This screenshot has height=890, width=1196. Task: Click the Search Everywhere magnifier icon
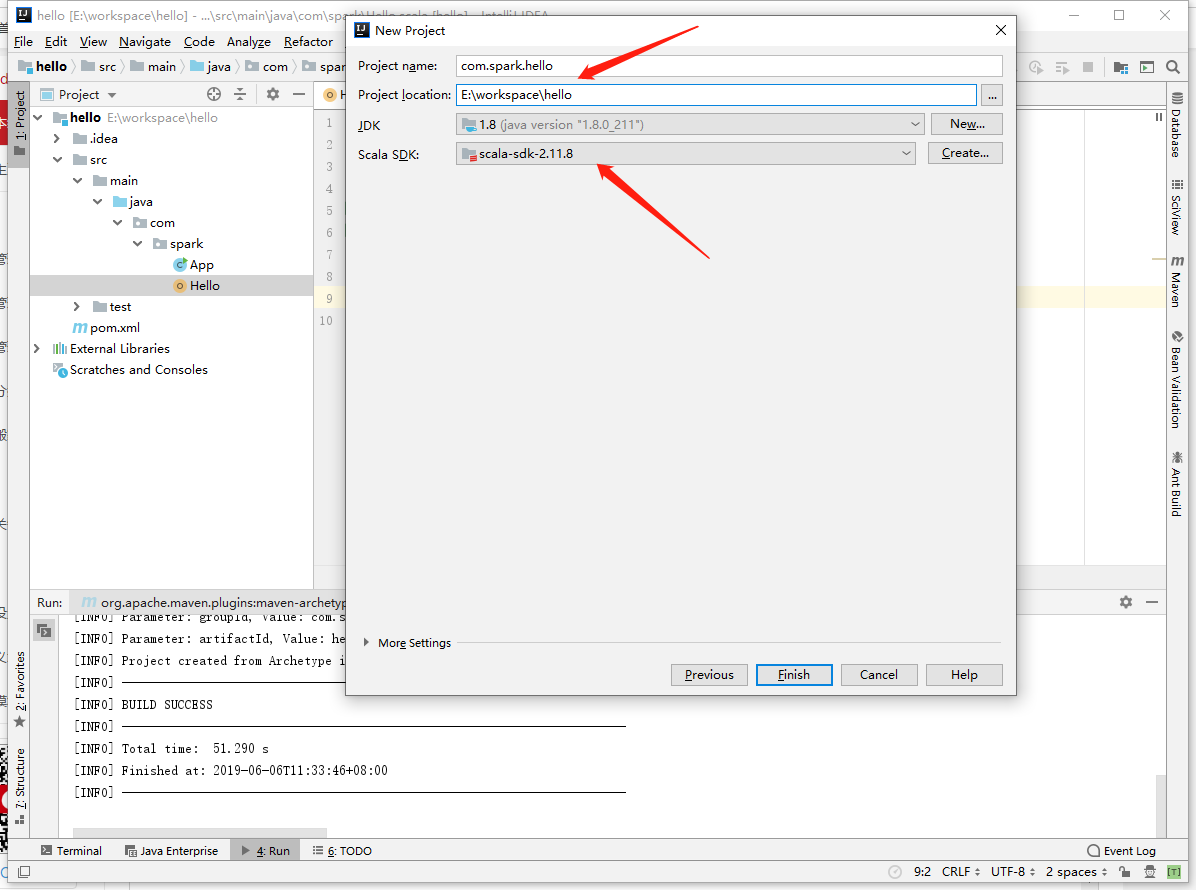[x=1173, y=67]
